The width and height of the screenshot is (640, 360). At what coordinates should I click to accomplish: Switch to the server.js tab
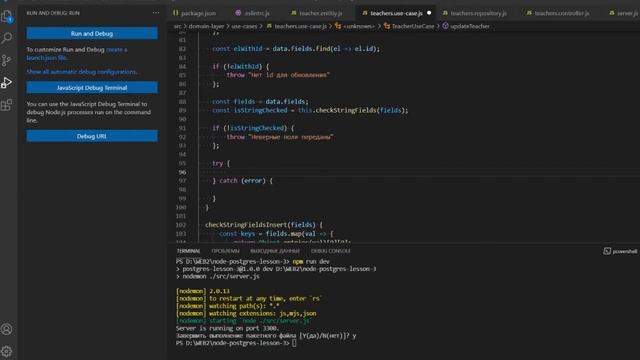pos(624,13)
